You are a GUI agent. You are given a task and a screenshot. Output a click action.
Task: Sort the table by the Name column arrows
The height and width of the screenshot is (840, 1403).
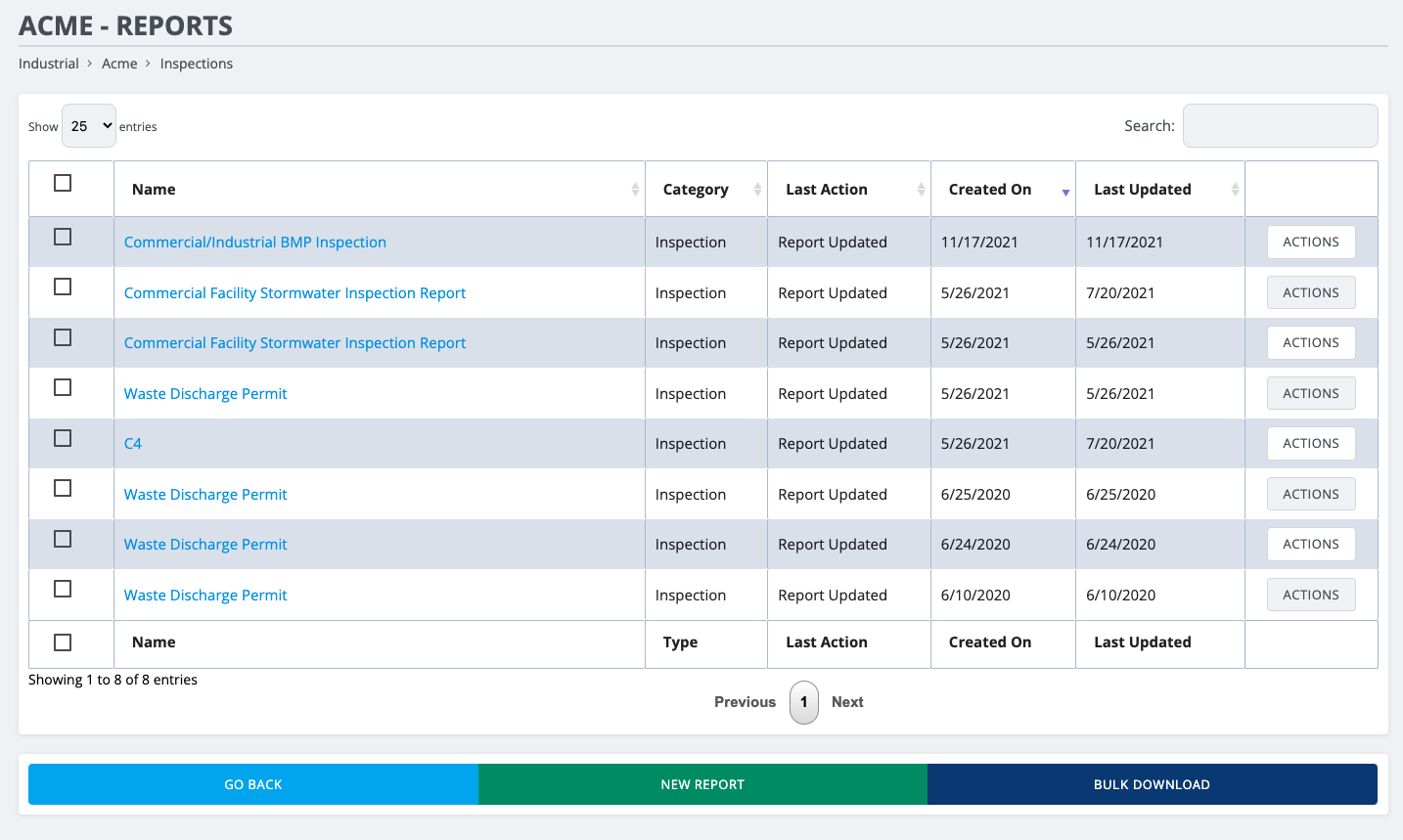635,190
